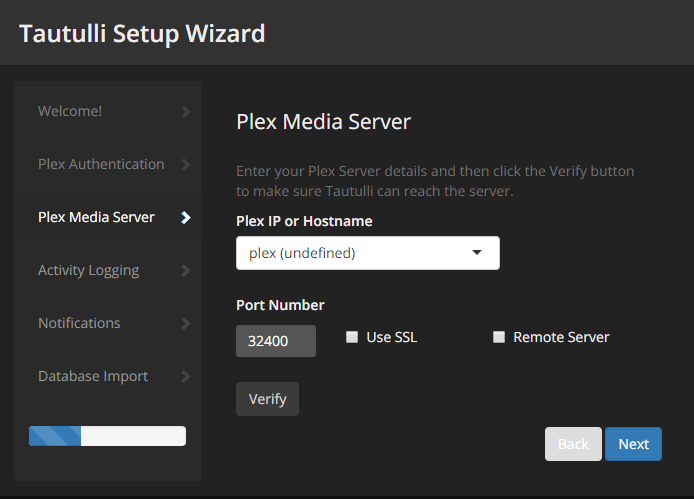Click the chevron icon beside Database Import
The image size is (694, 499).
click(x=185, y=376)
